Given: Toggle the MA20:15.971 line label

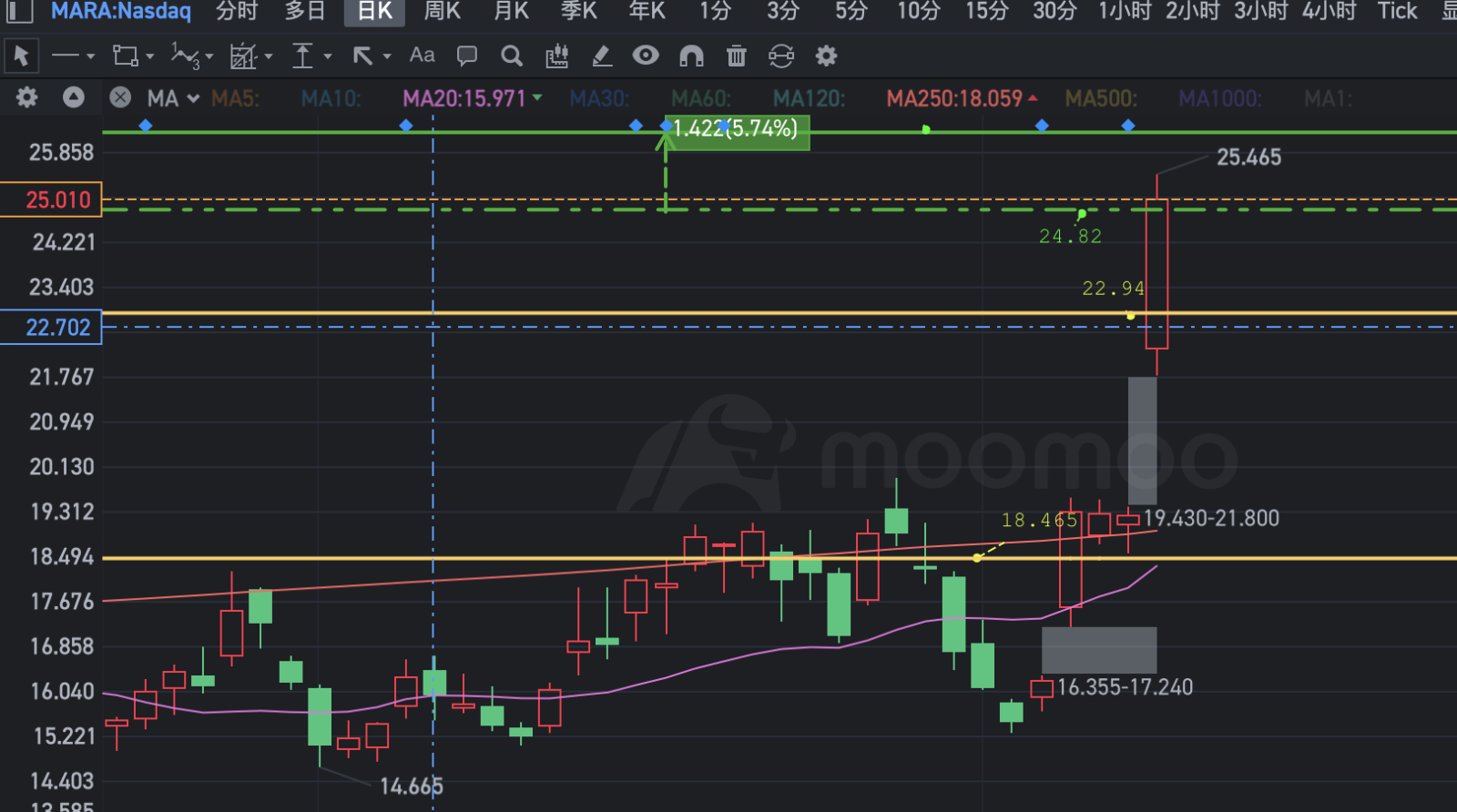Looking at the screenshot, I should click(465, 98).
